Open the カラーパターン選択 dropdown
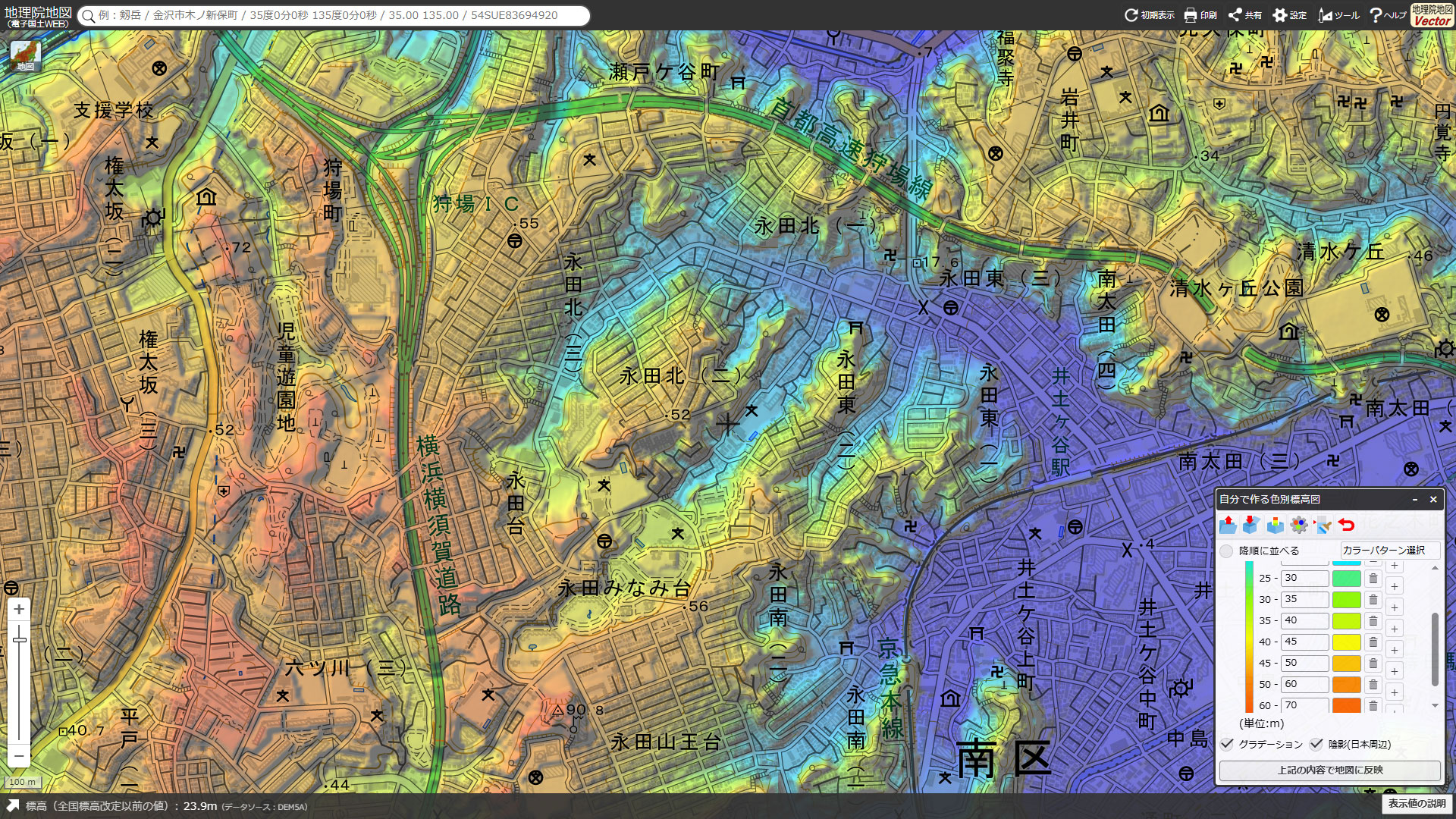The image size is (1456, 819). [1389, 551]
